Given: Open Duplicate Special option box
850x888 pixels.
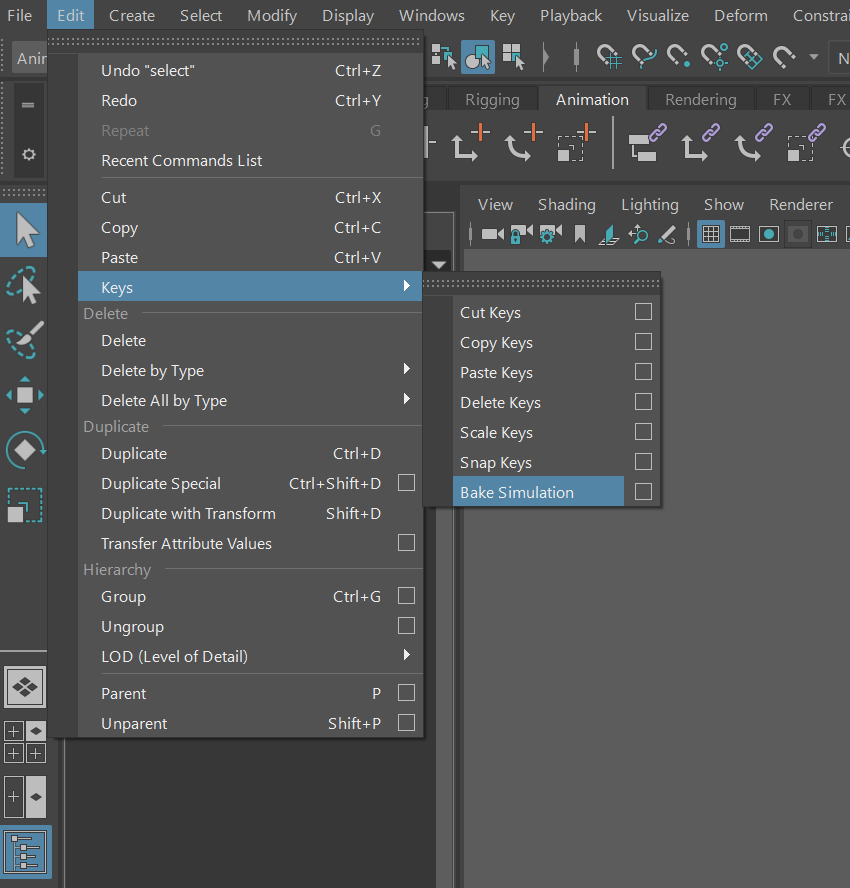Looking at the screenshot, I should point(406,483).
